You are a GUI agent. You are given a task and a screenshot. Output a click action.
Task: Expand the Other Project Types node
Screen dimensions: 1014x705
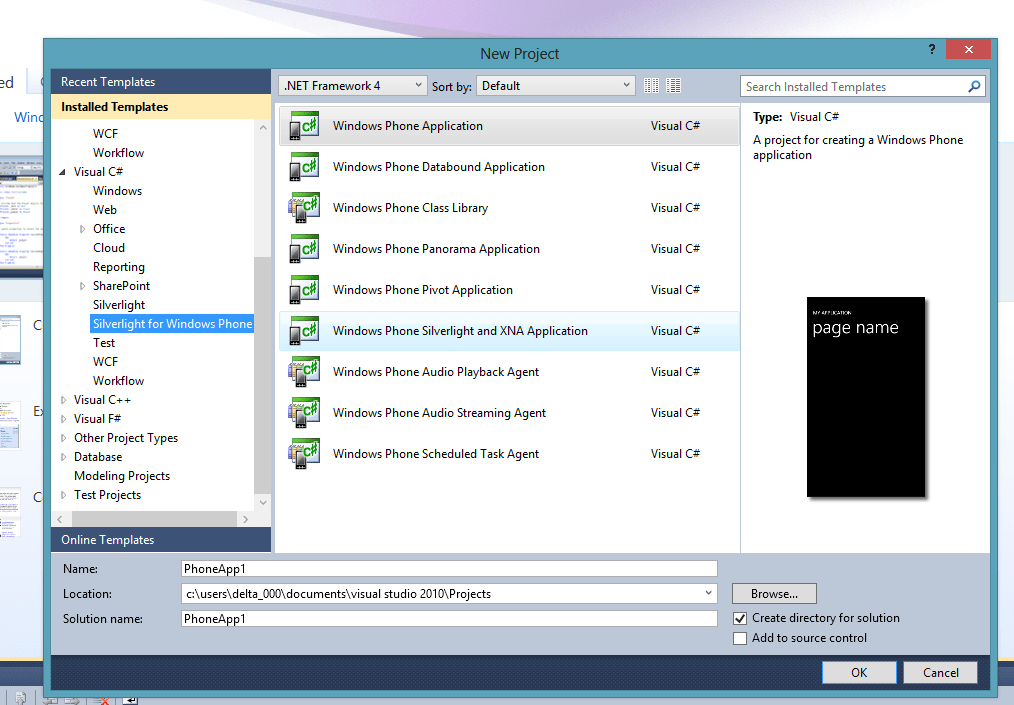click(x=63, y=438)
